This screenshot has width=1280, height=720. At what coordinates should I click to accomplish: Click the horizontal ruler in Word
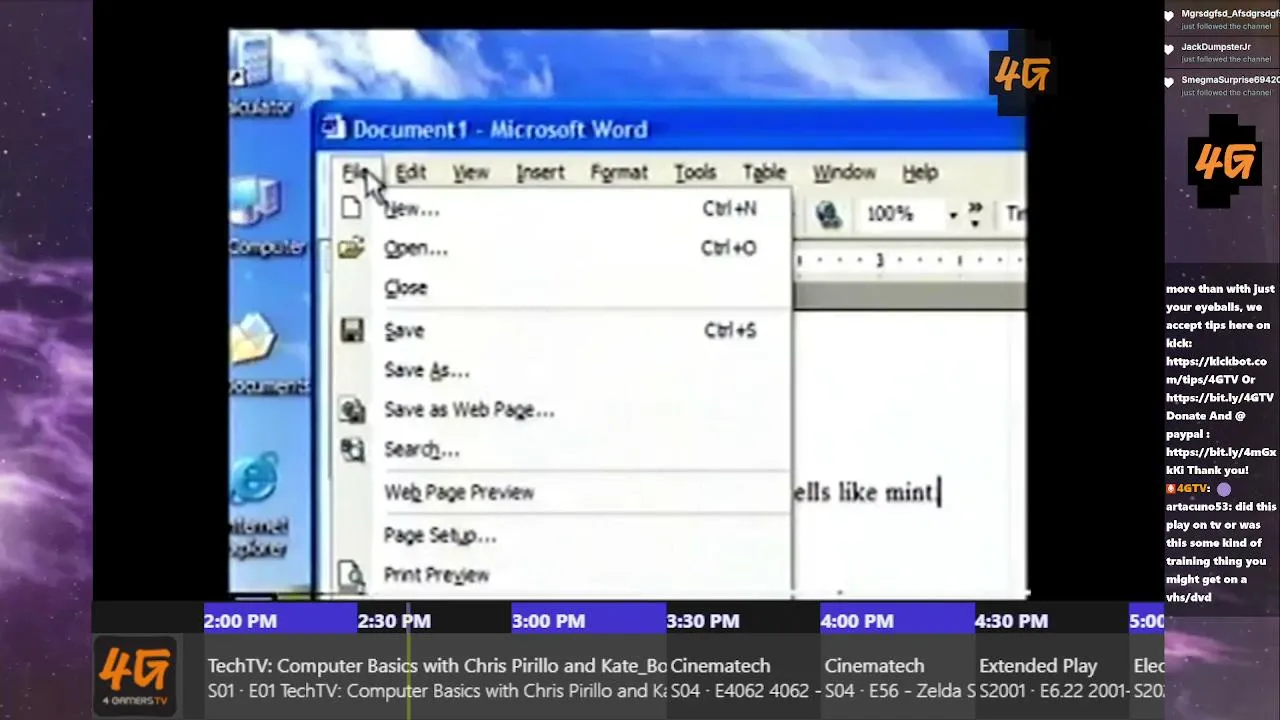coord(910,260)
